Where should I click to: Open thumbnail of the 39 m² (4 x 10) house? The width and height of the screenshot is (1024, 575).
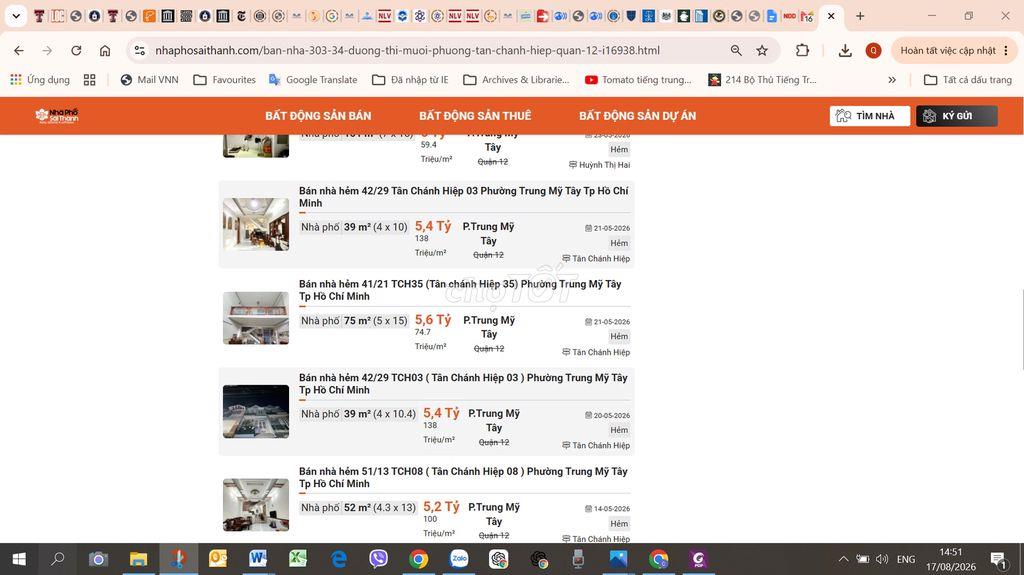click(256, 224)
